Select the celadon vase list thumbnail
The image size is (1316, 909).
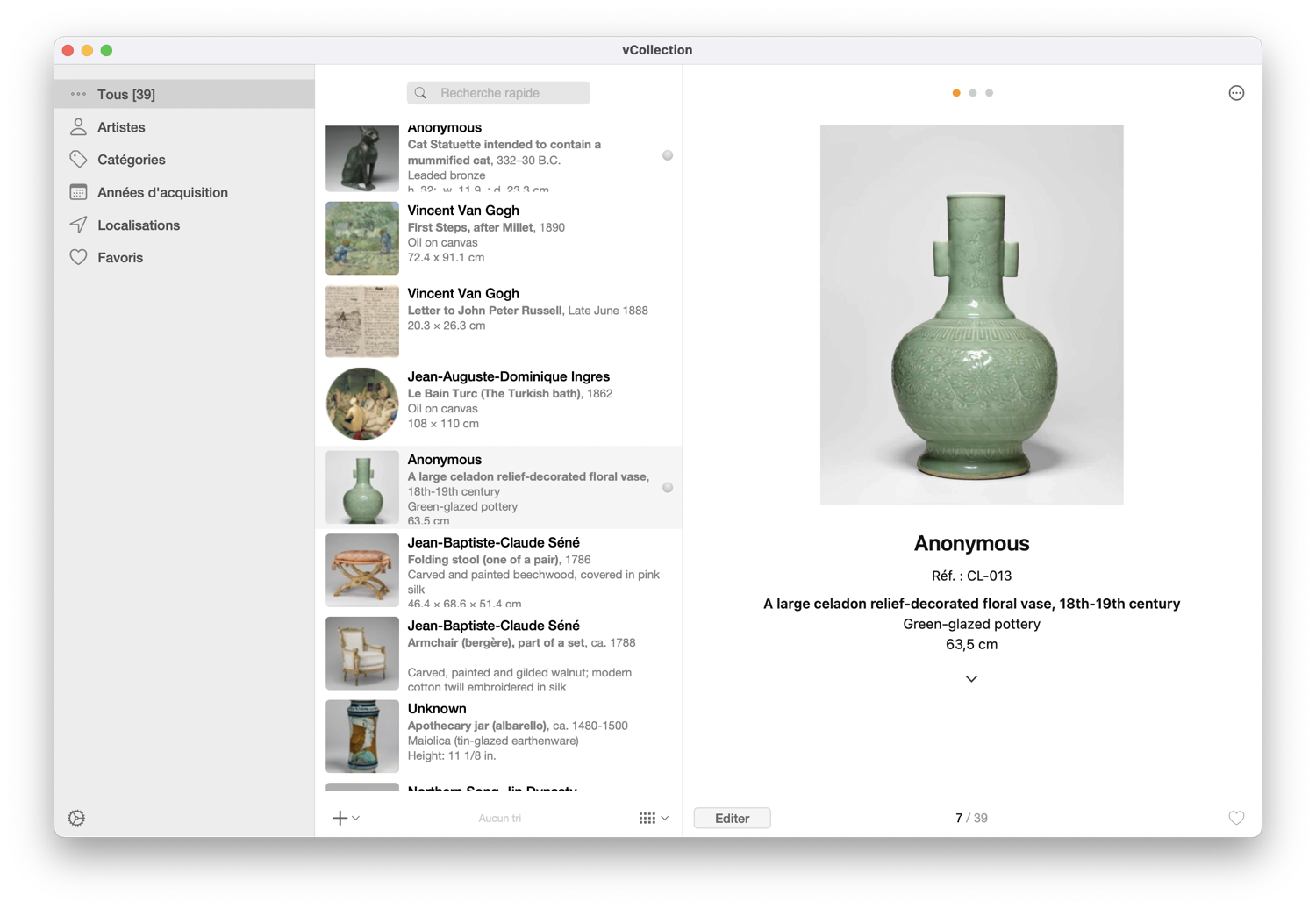point(362,487)
